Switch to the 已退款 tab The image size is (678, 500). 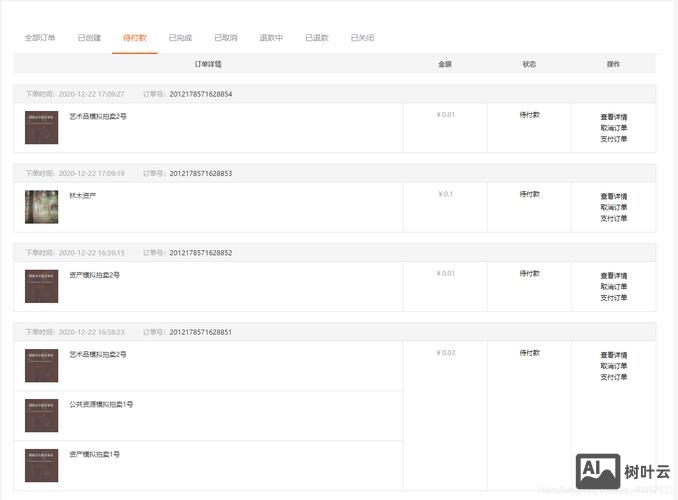(317, 38)
